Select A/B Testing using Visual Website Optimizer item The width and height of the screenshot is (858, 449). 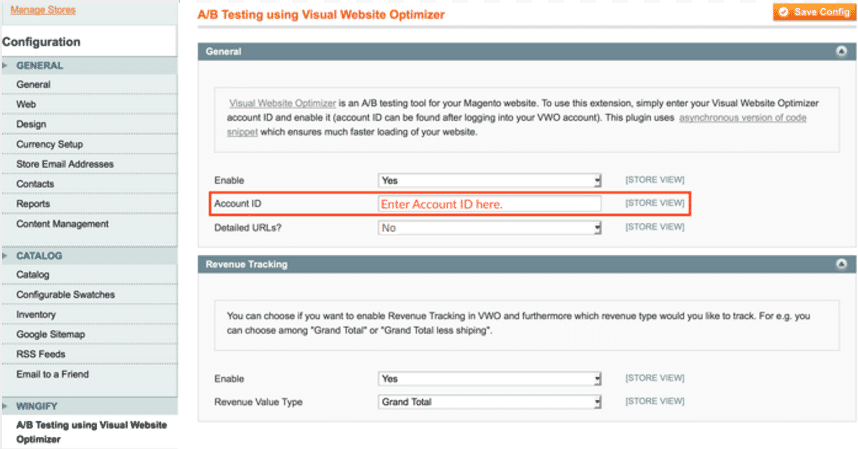90,432
